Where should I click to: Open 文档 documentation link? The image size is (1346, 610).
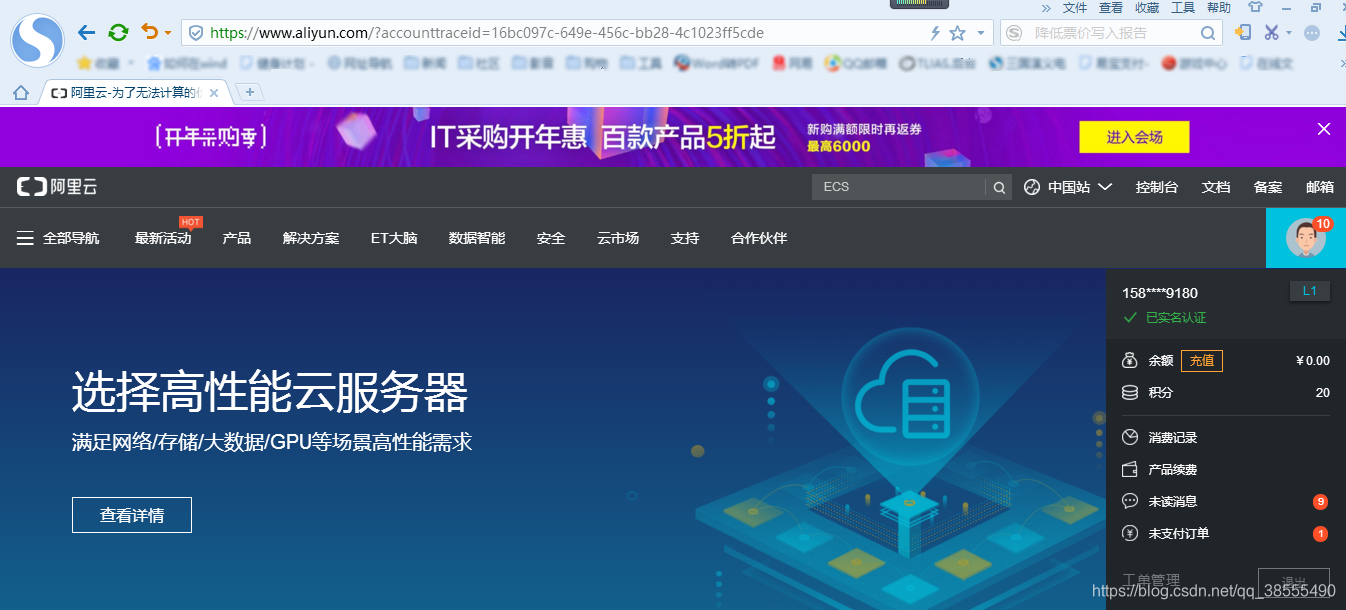pos(1216,187)
